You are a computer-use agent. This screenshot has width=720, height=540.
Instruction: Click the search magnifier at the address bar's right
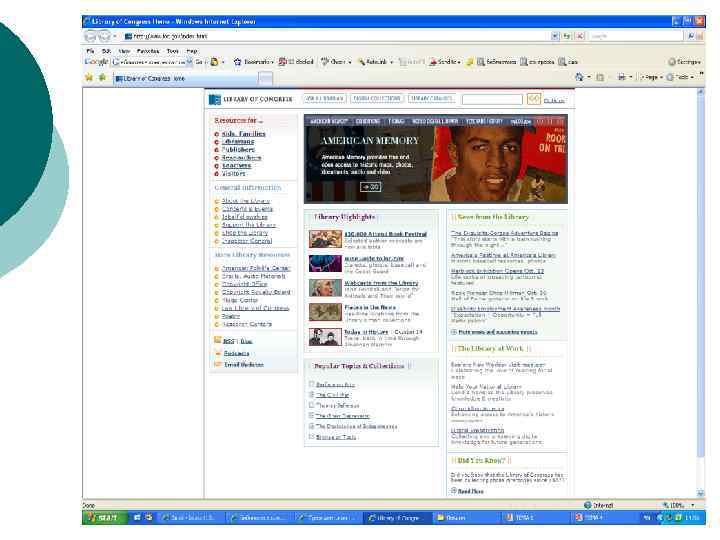[x=691, y=36]
